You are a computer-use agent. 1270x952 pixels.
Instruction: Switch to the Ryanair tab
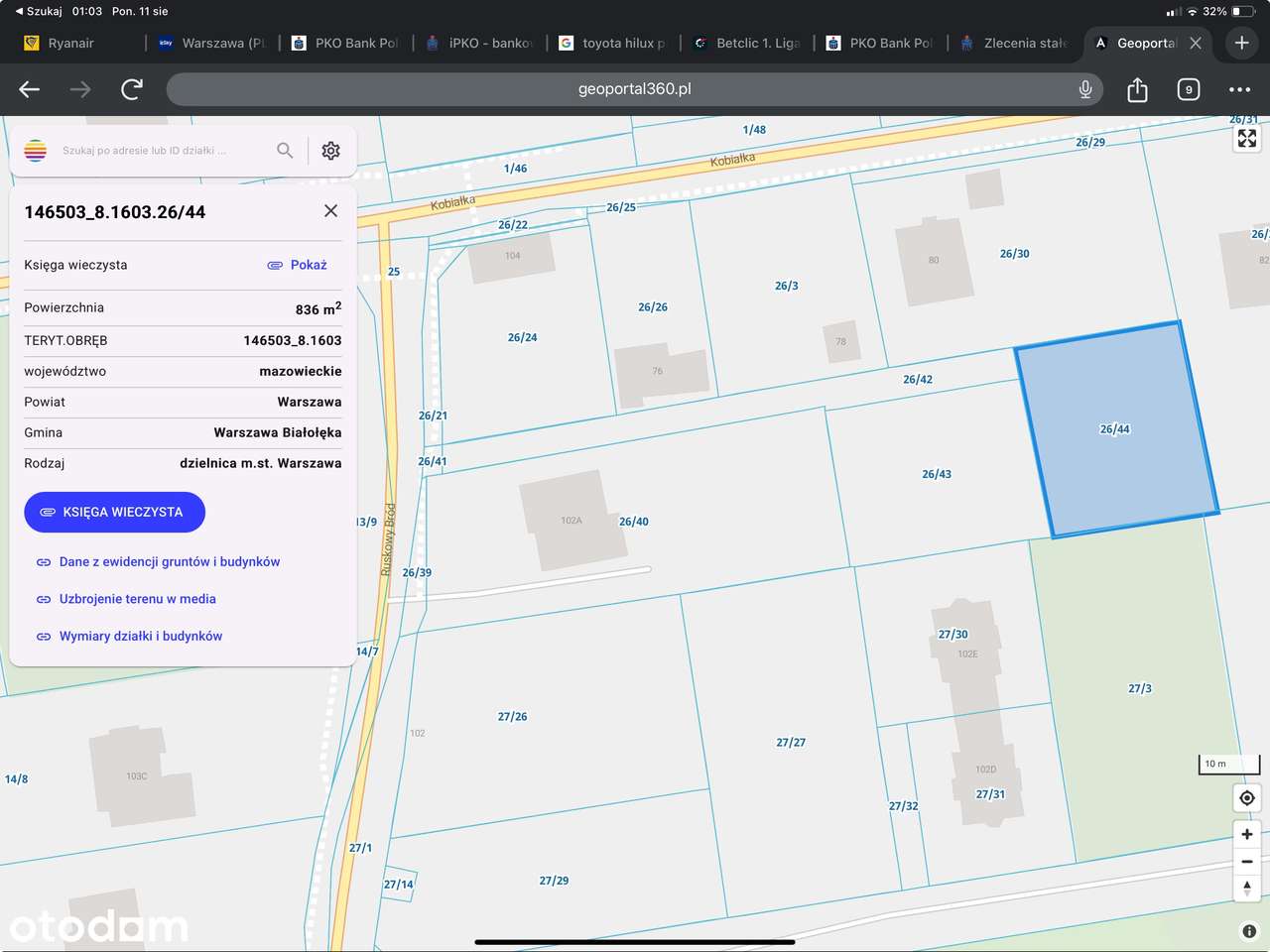pos(70,44)
